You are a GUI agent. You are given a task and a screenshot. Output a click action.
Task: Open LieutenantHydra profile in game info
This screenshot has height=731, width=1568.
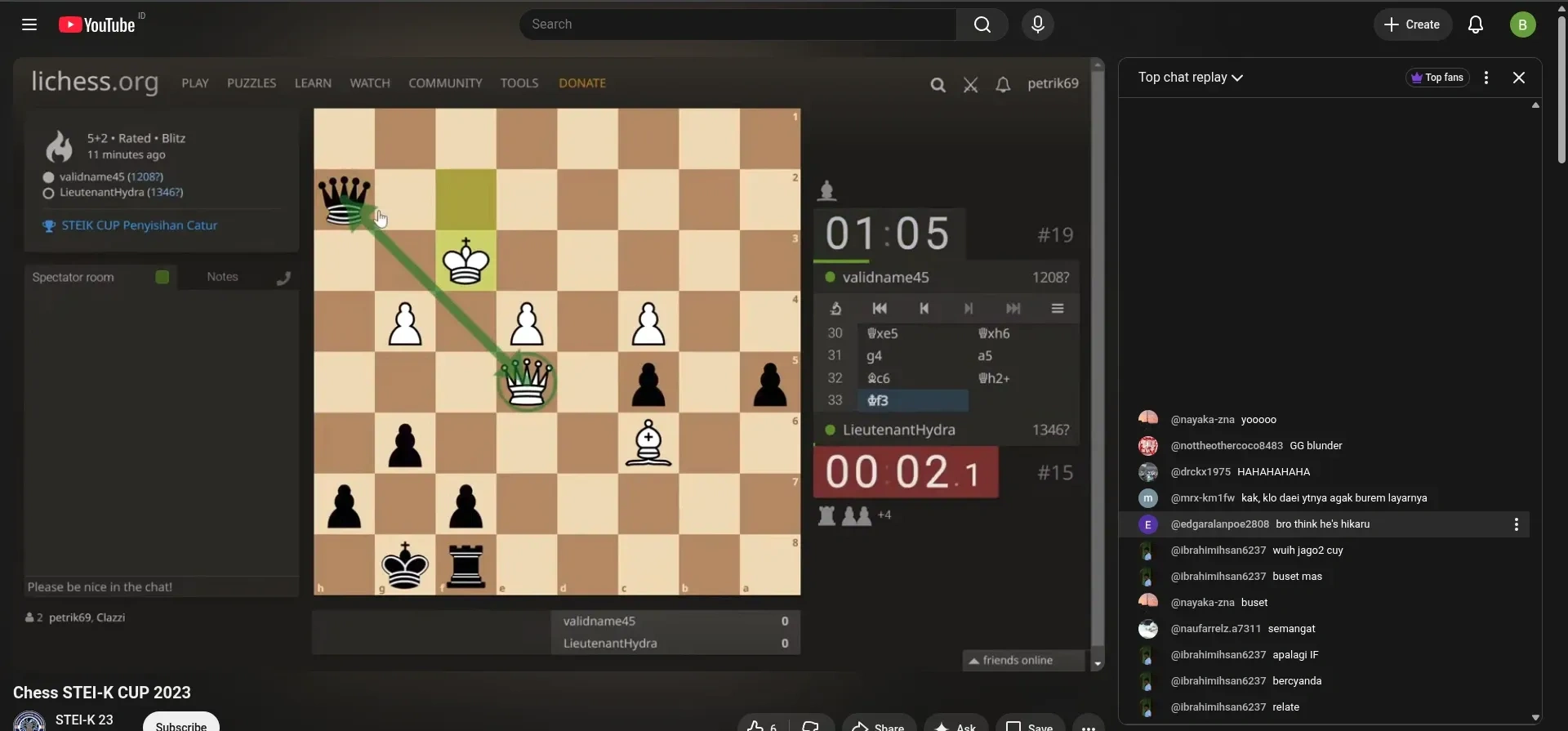tap(121, 193)
